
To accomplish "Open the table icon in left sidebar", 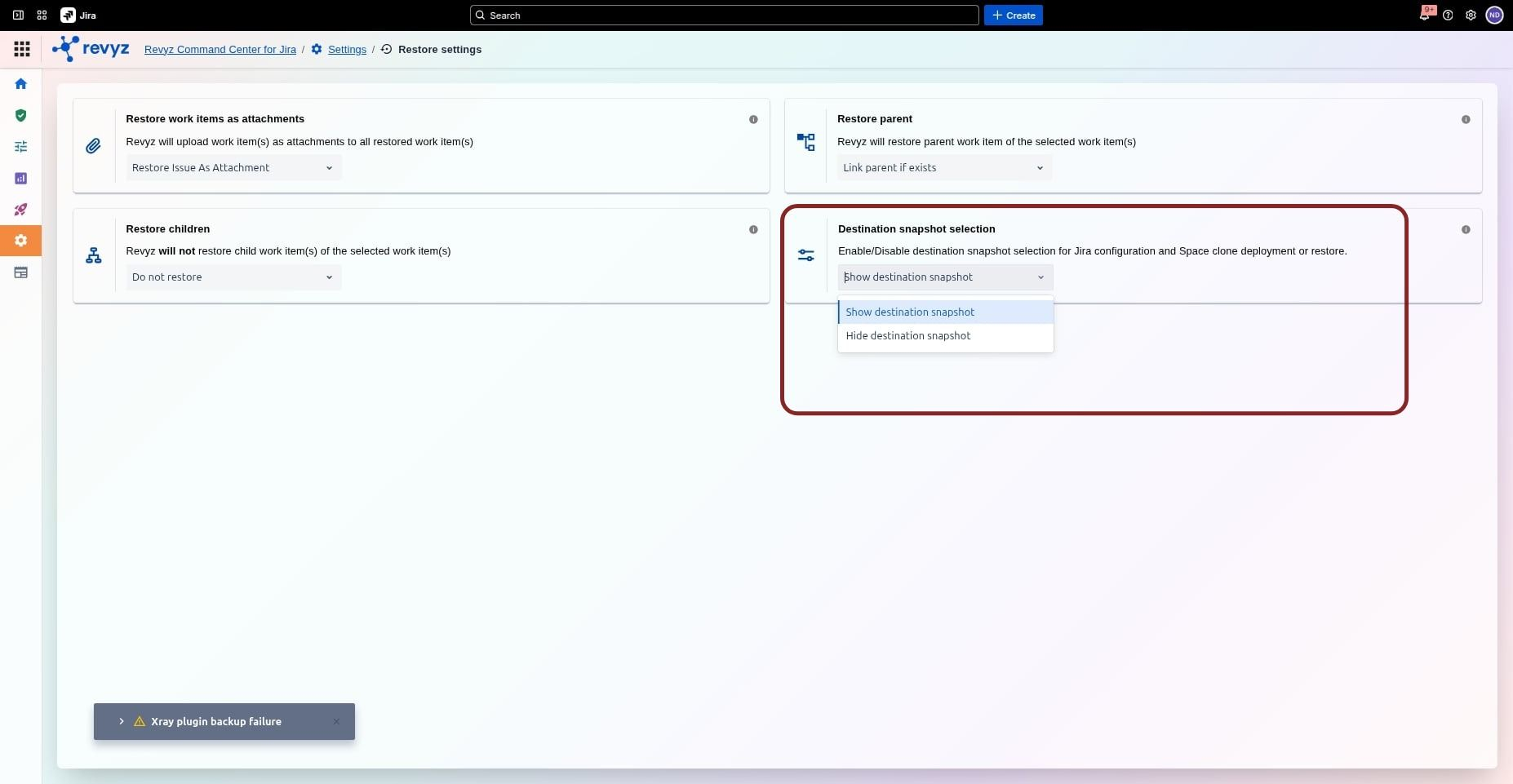I will [x=21, y=272].
